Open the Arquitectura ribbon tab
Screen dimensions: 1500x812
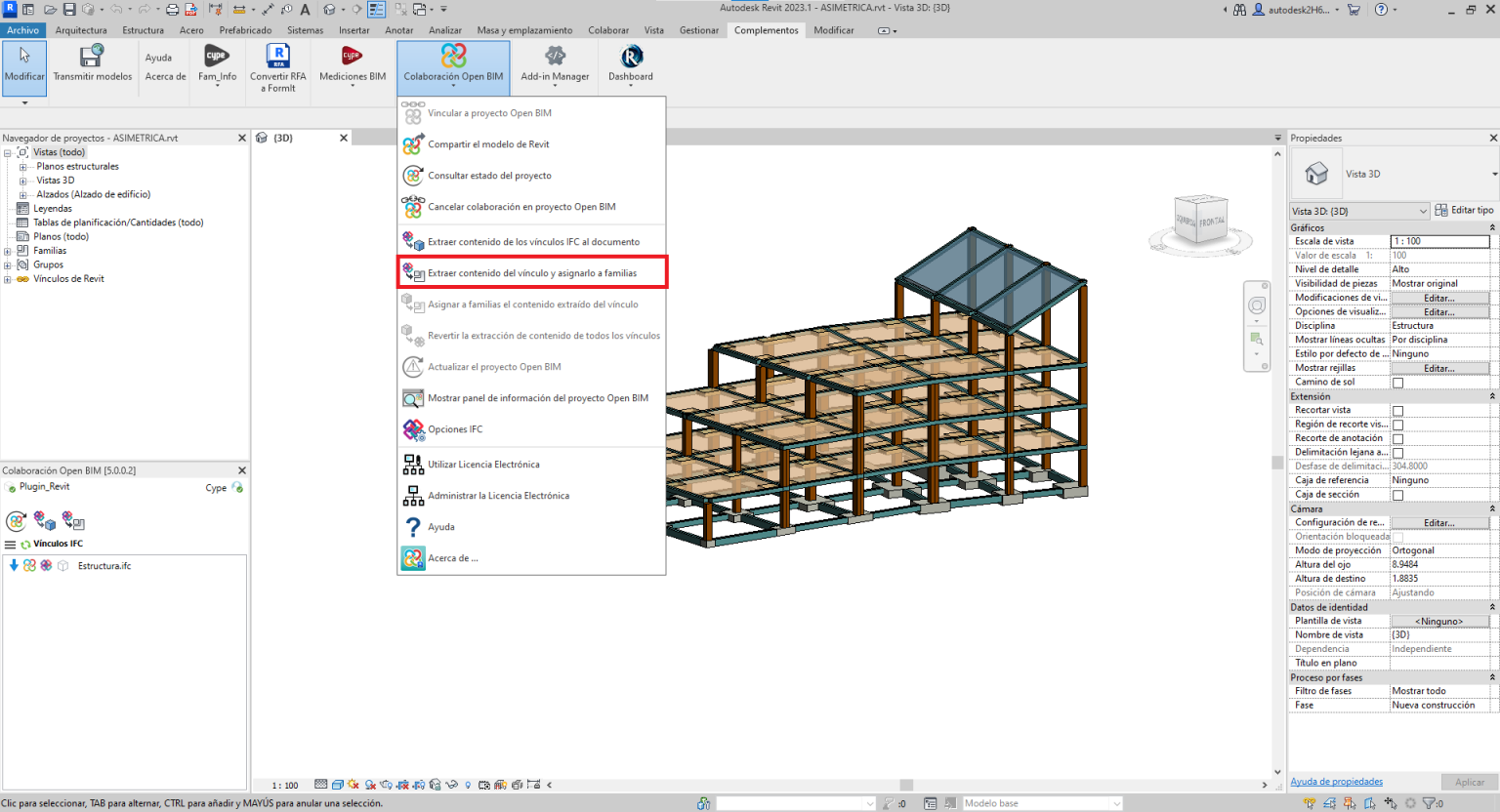click(81, 30)
